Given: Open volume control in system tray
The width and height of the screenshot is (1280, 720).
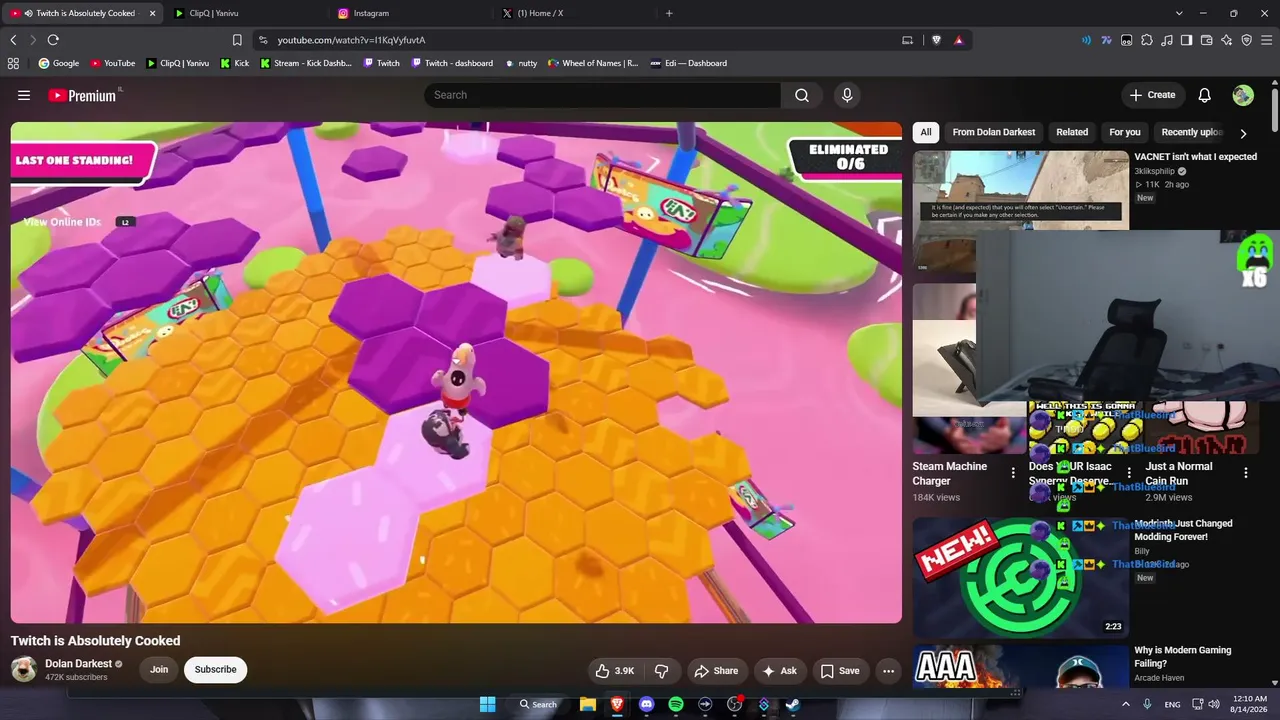Looking at the screenshot, I should click(1214, 704).
